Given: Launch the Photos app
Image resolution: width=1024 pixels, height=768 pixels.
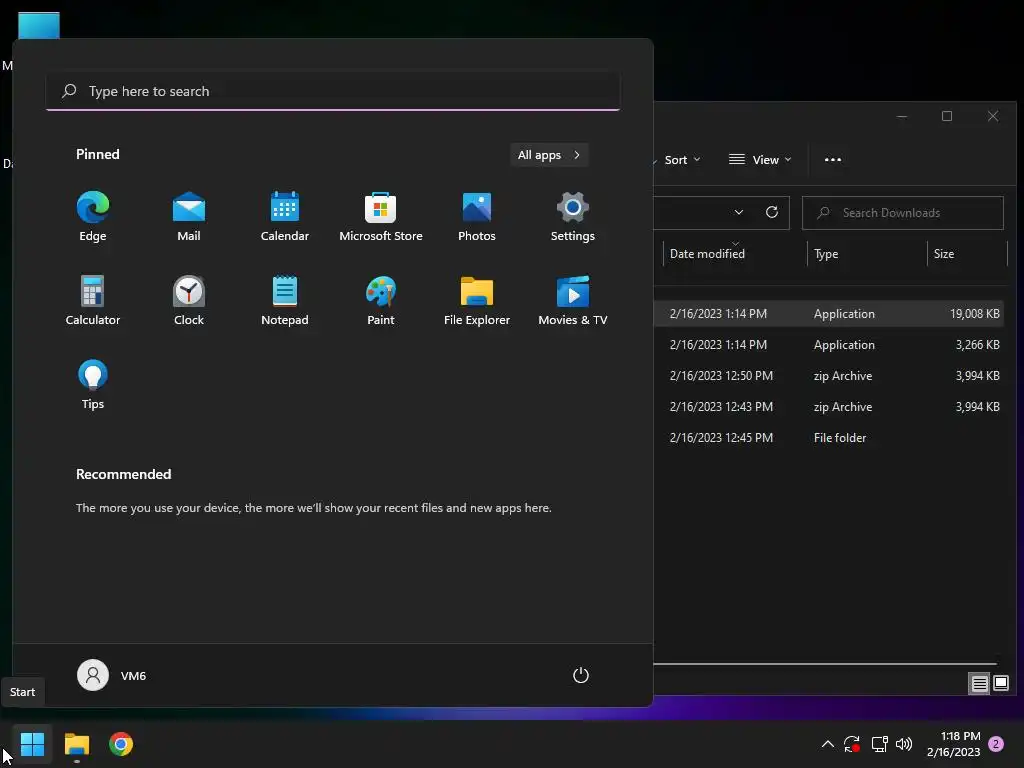Looking at the screenshot, I should (477, 217).
